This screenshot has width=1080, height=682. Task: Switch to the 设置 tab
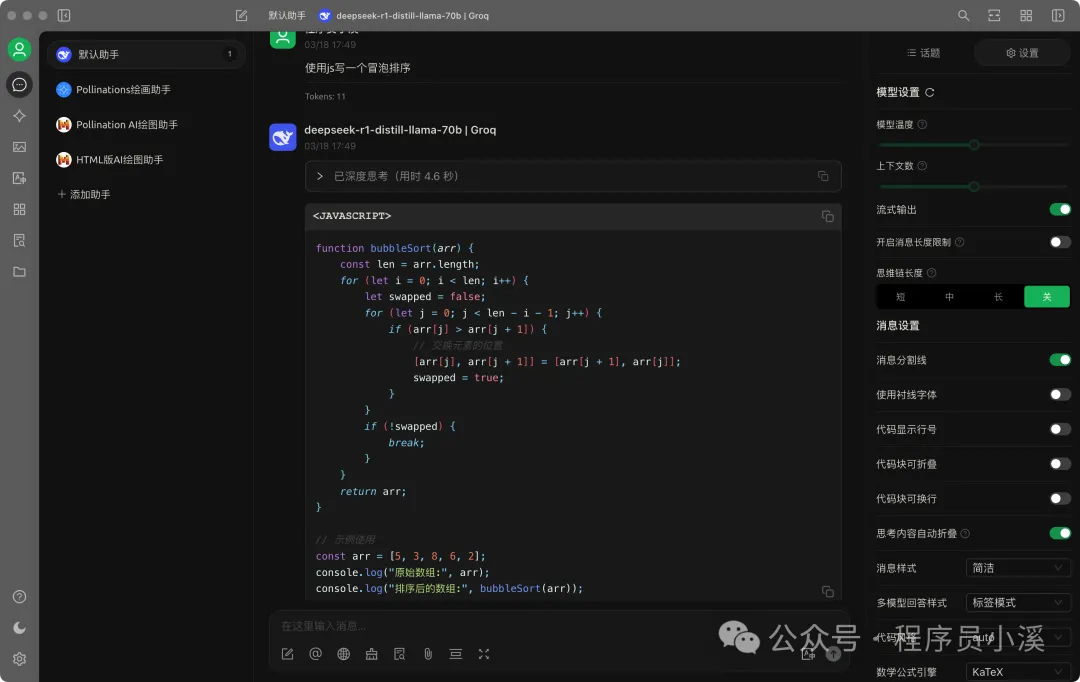1022,53
